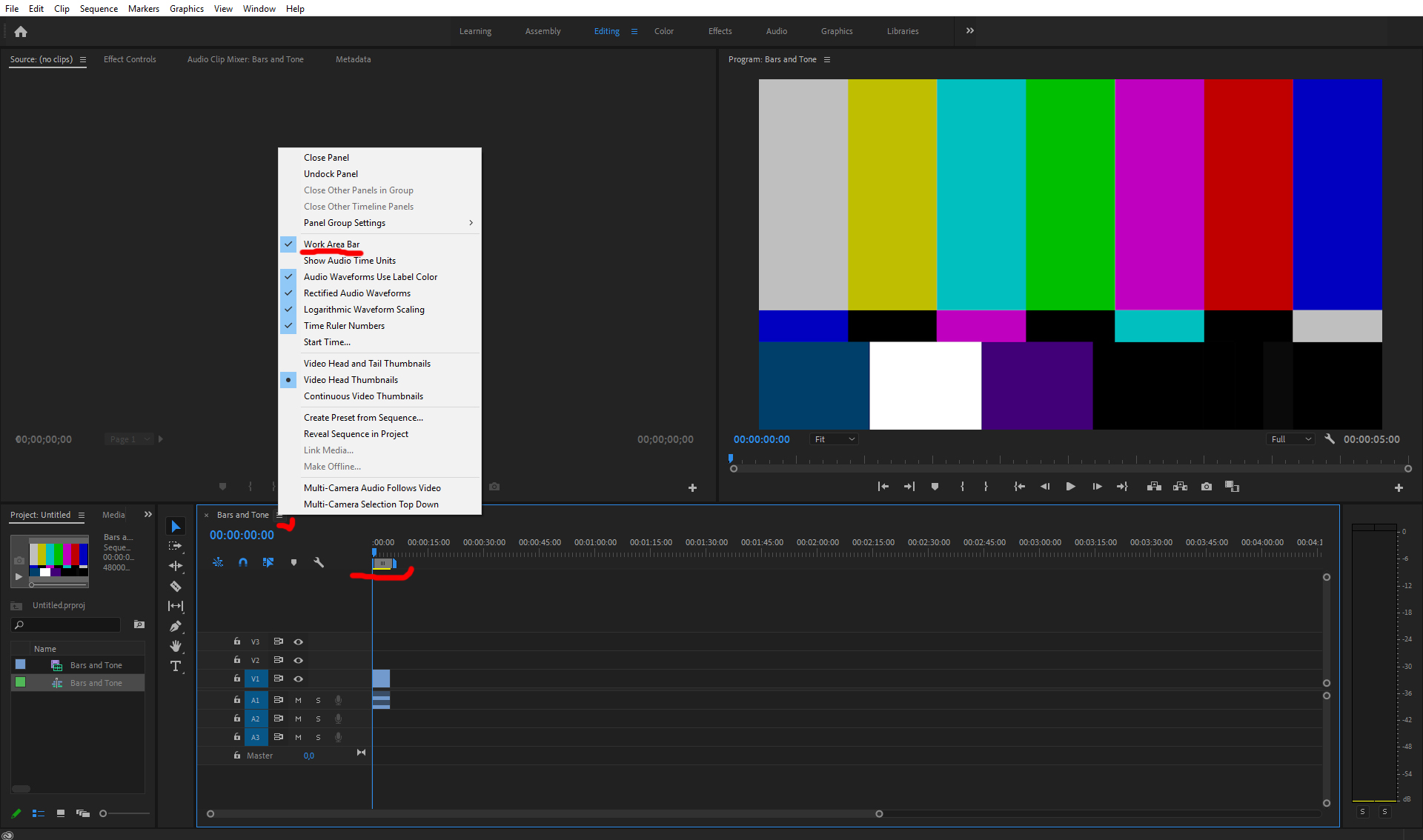Uncheck Work Area Bar option
The height and width of the screenshot is (840, 1423).
pyautogui.click(x=331, y=244)
